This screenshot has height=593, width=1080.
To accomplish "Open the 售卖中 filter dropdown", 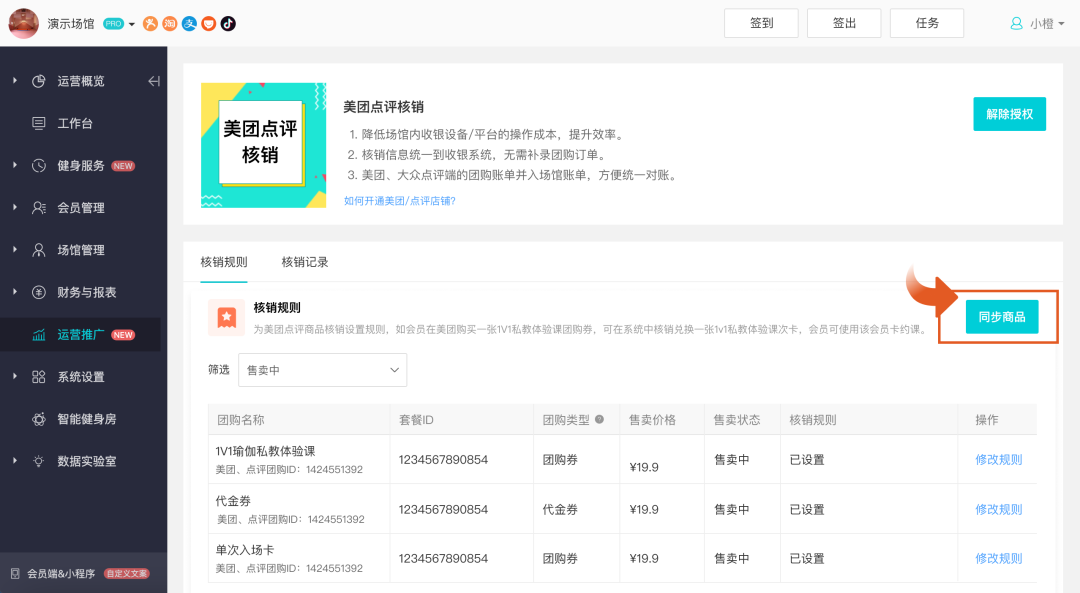I will [322, 370].
